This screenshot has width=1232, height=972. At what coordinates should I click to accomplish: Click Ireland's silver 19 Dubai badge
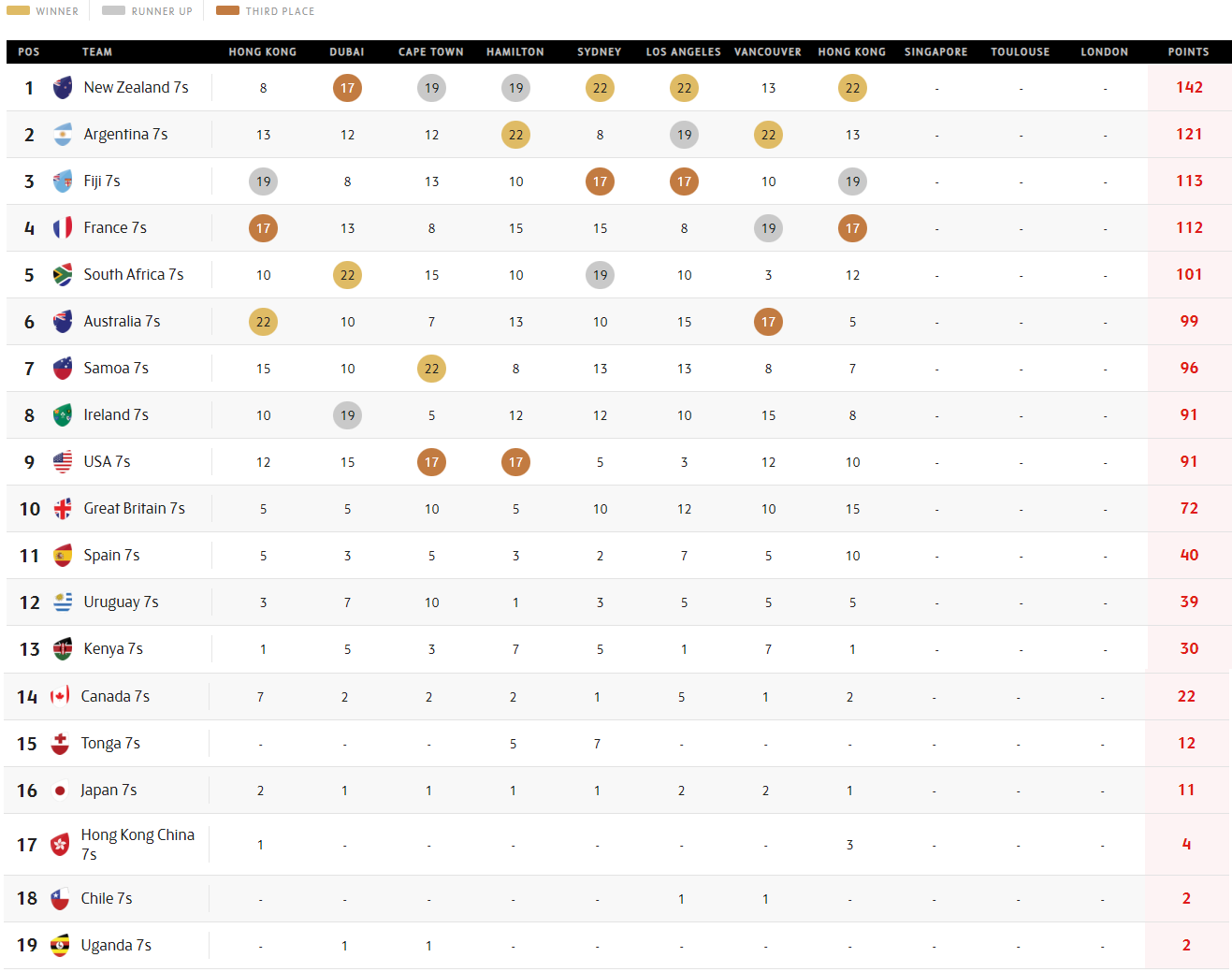(x=347, y=415)
